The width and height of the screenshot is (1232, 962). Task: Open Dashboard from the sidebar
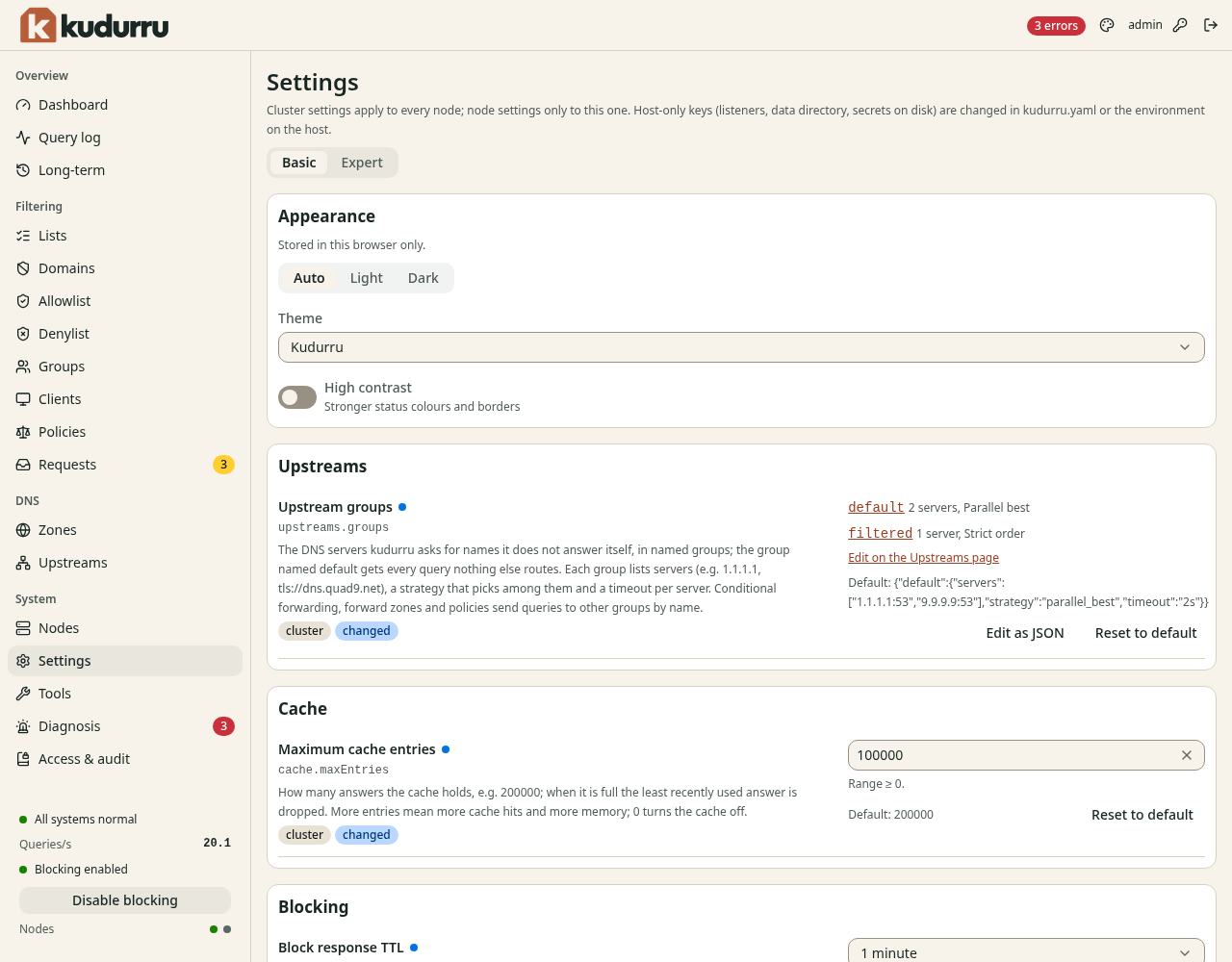[125, 105]
